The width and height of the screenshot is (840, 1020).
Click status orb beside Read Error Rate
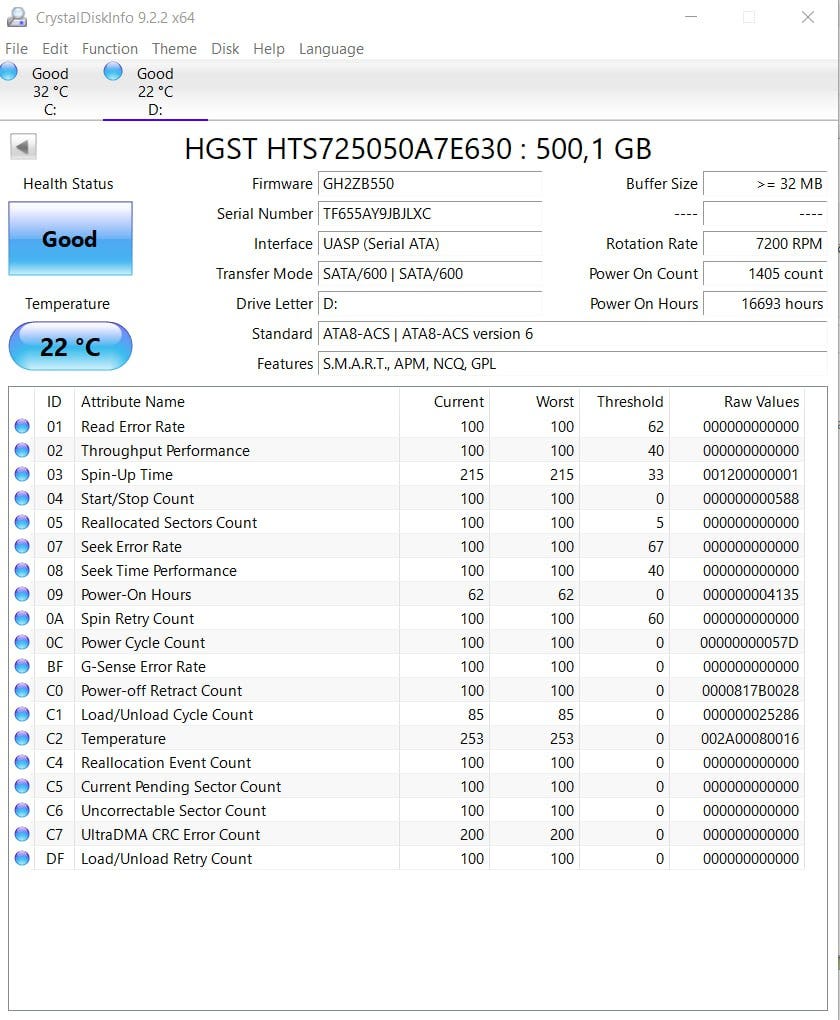22,427
